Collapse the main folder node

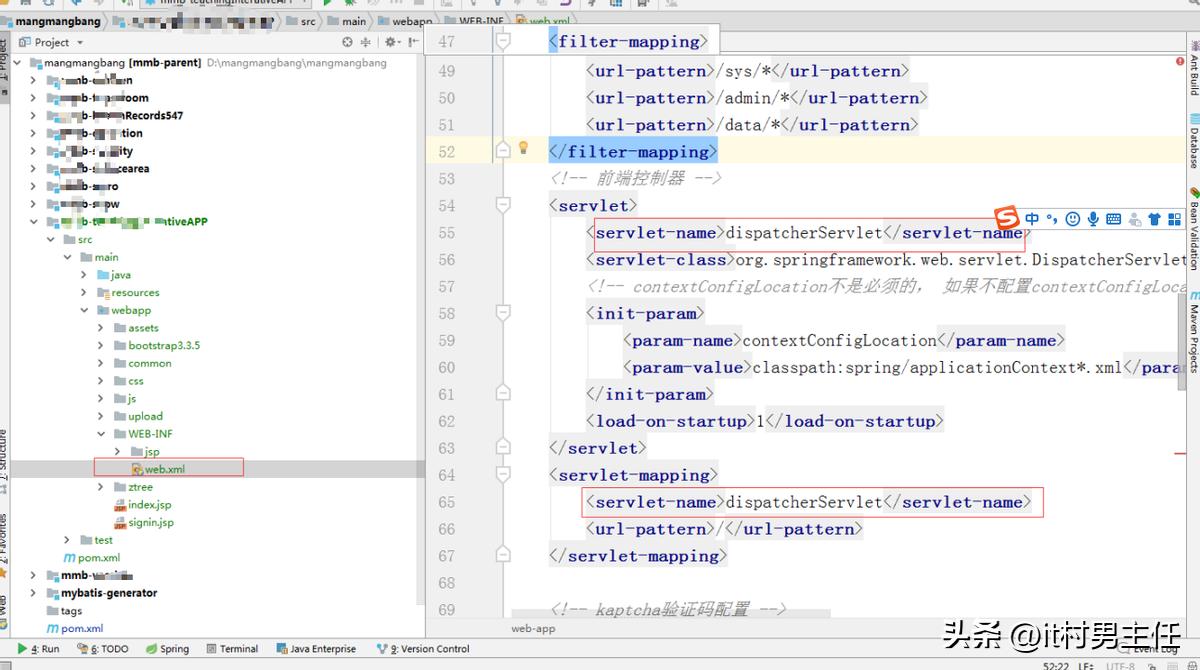click(68, 257)
